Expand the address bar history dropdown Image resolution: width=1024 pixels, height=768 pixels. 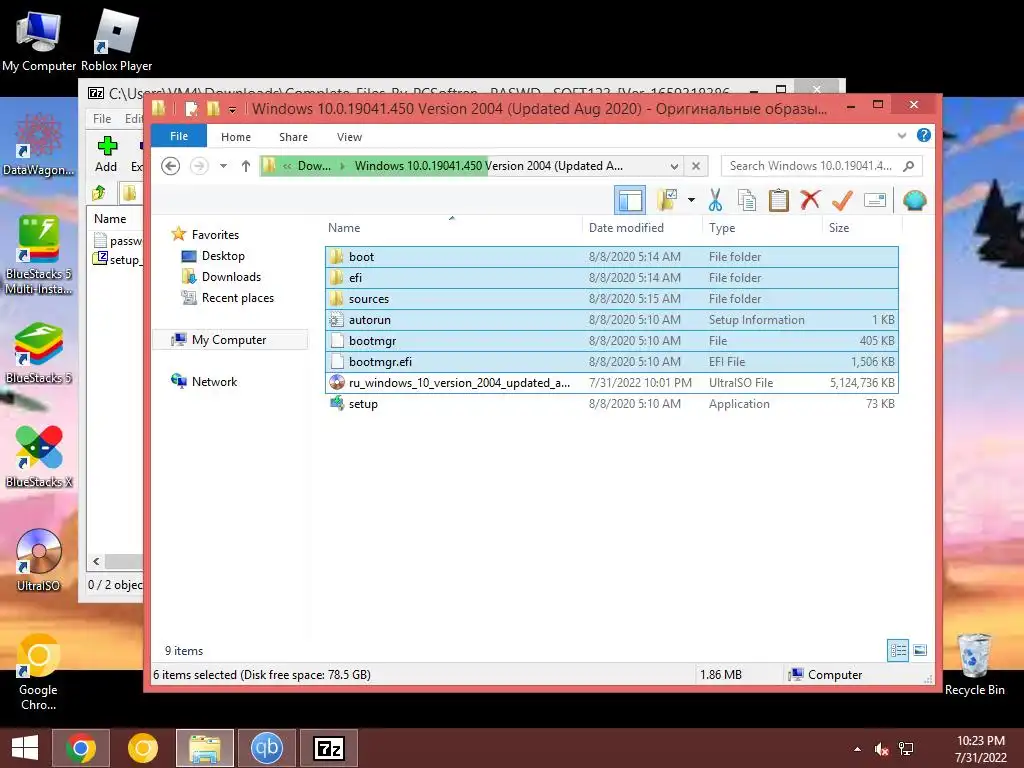[674, 166]
